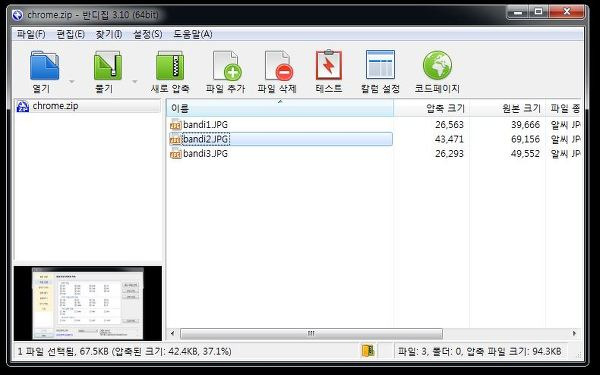Click the horizontal scrollbar thumb
This screenshot has height=375, width=600.
pos(311,334)
